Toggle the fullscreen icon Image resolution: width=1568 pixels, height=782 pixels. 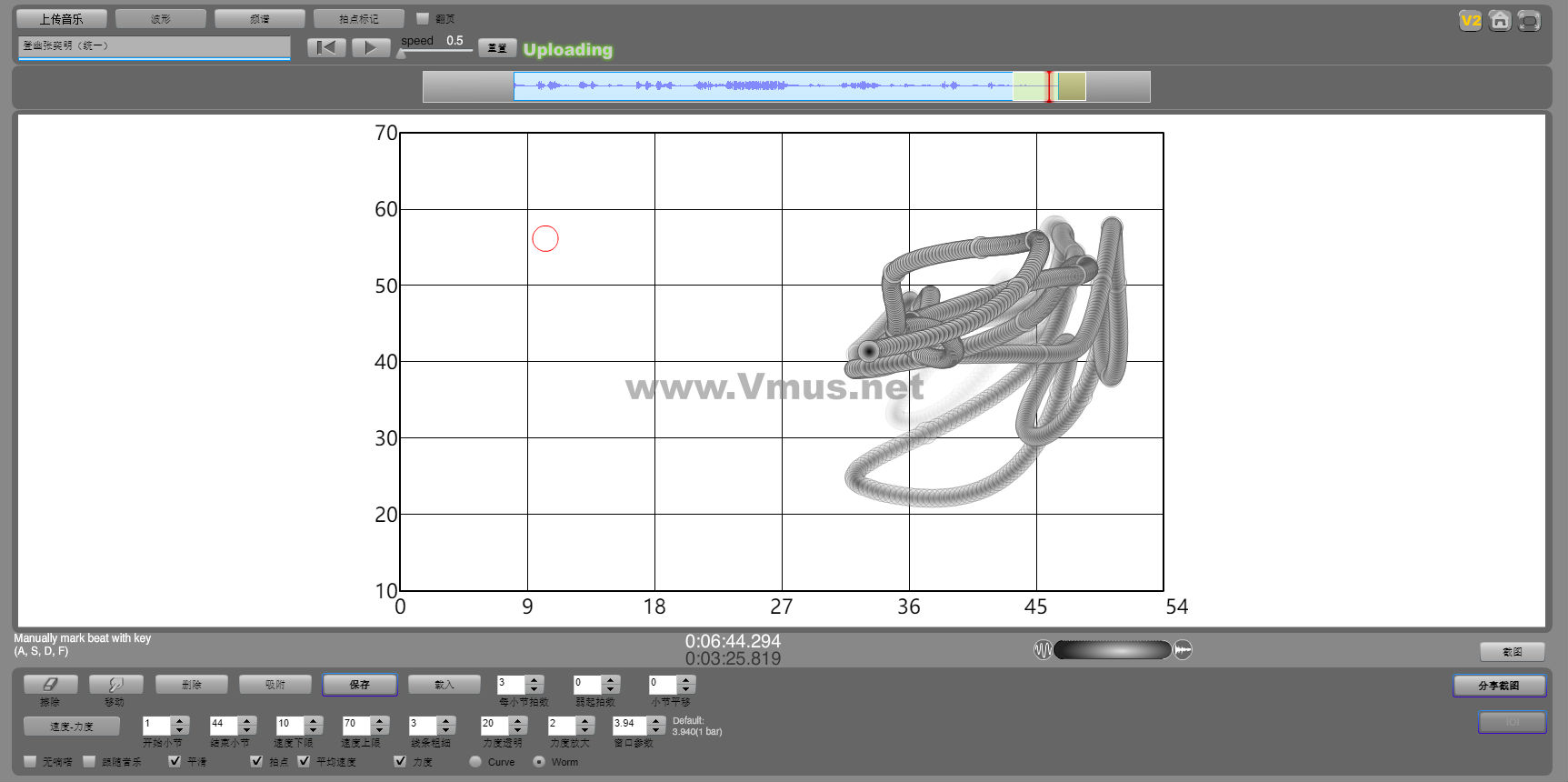(x=1529, y=20)
